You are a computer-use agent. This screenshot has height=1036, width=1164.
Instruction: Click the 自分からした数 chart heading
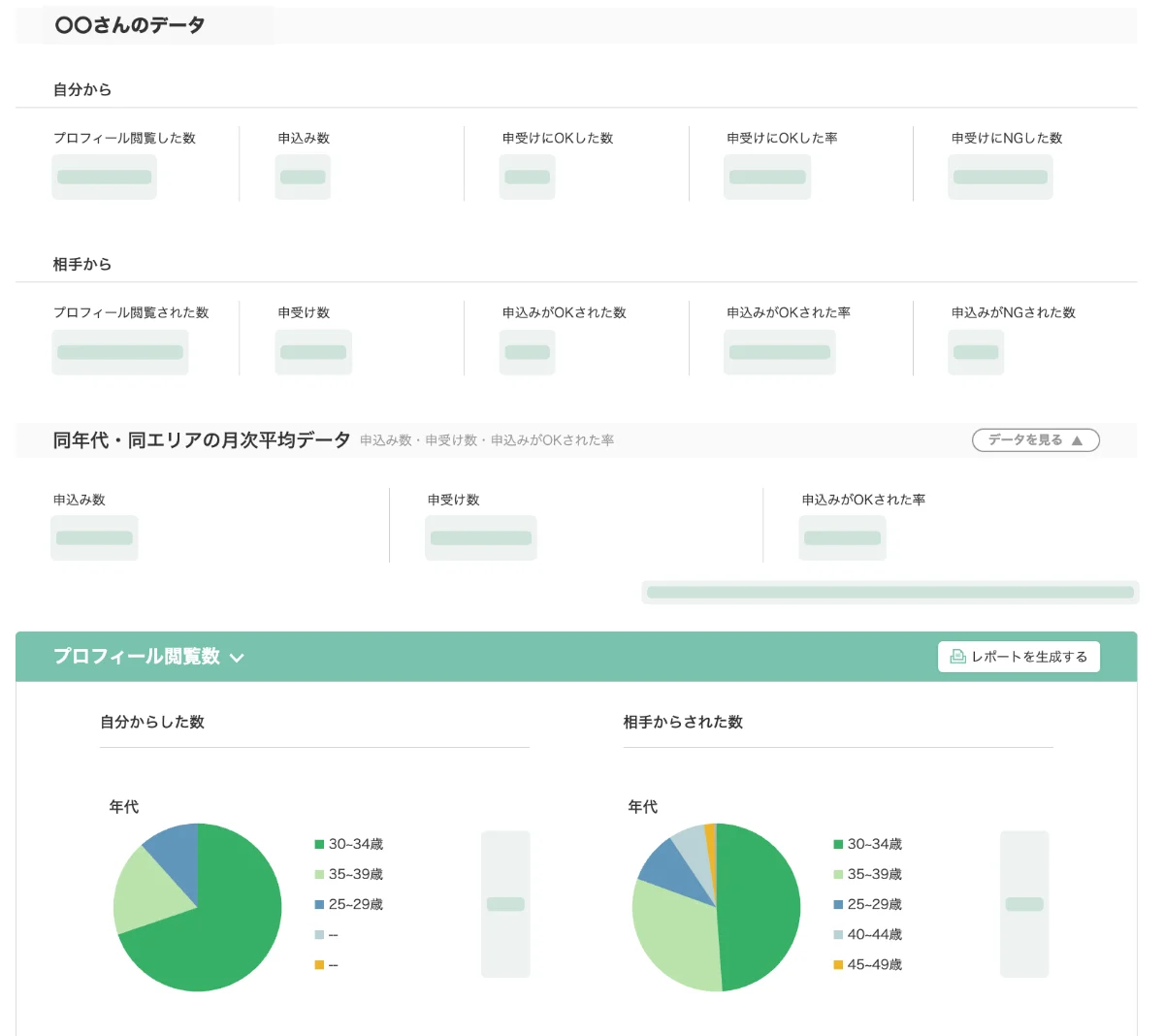coord(152,723)
